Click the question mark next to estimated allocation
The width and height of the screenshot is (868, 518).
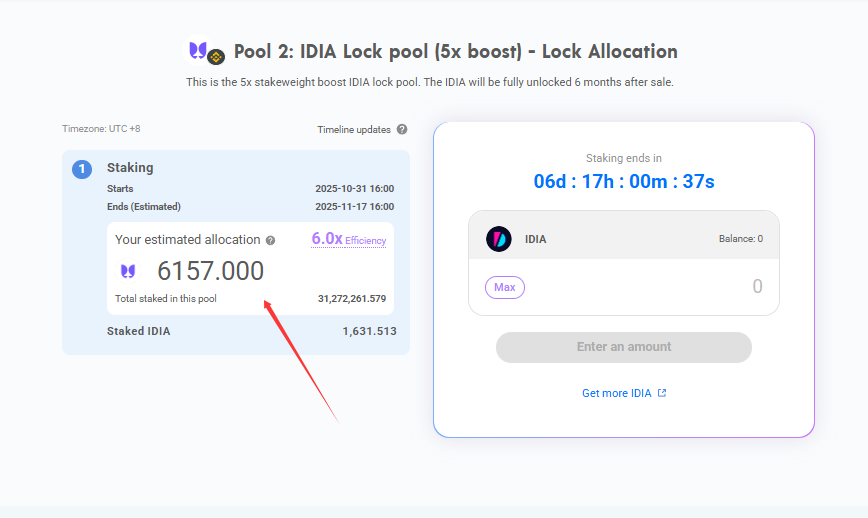(x=270, y=240)
